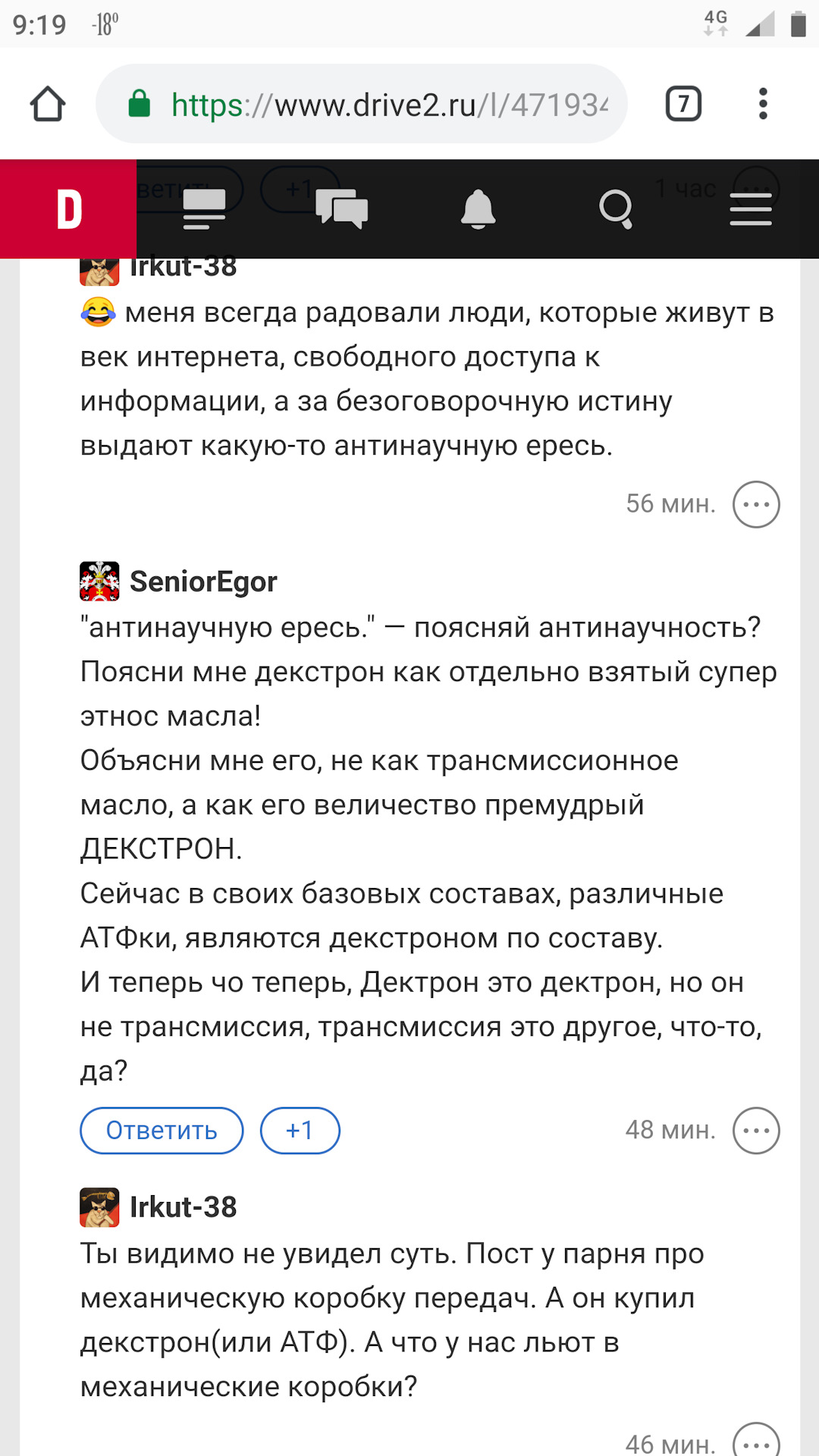
Task: Tap Irkut-38 avatar beside lower comment
Action: click(x=99, y=1207)
